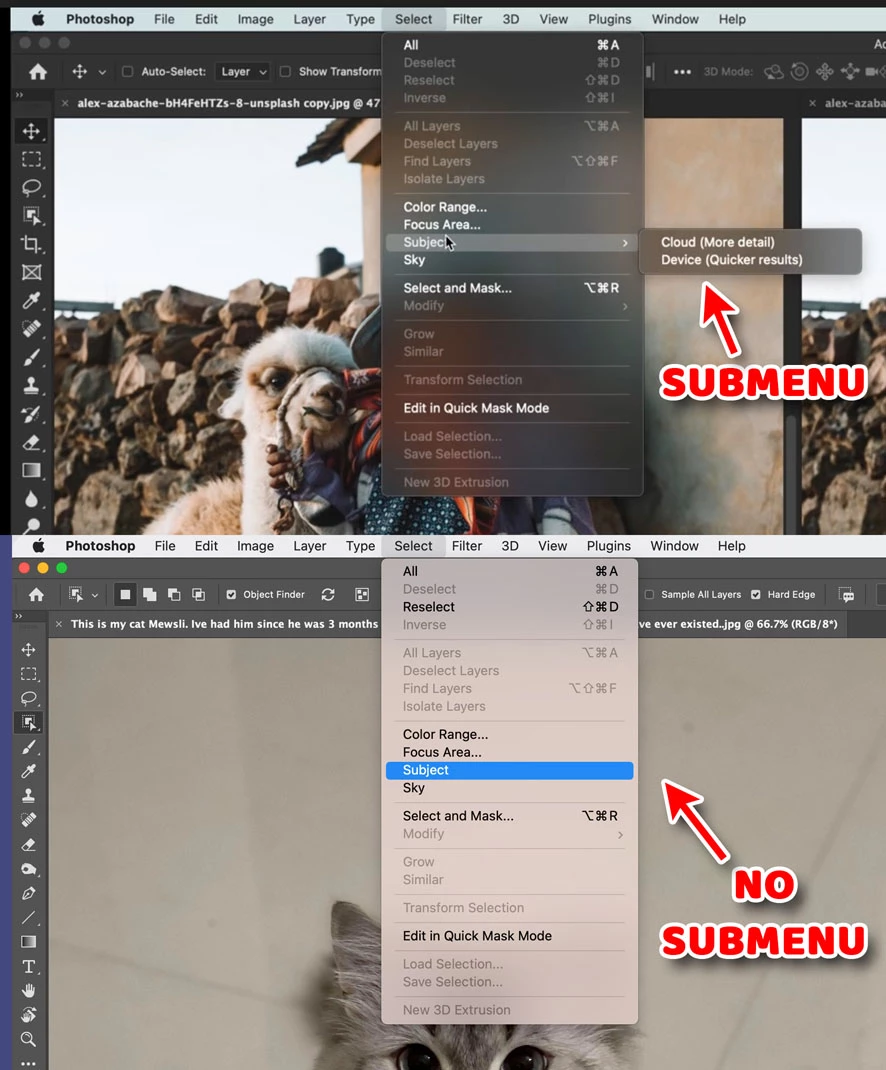Select the Line tool in cat photo window

[x=29, y=918]
